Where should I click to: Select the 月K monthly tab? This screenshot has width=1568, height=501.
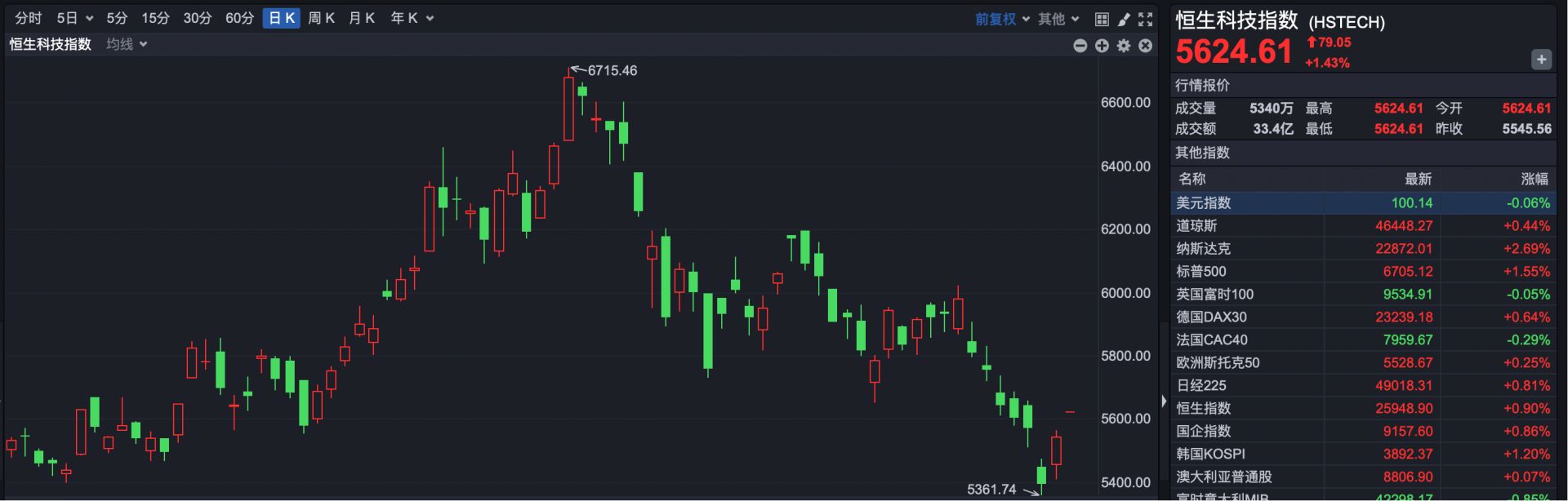(x=361, y=18)
